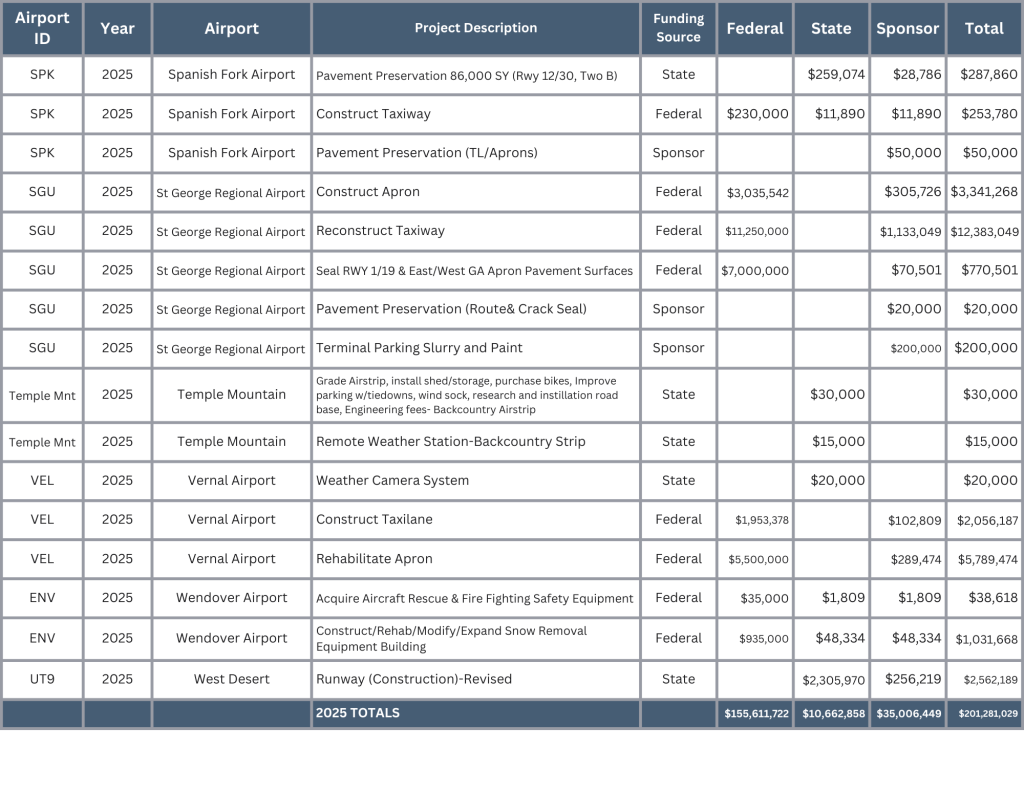Select the Sponsor column header

[x=908, y=28]
